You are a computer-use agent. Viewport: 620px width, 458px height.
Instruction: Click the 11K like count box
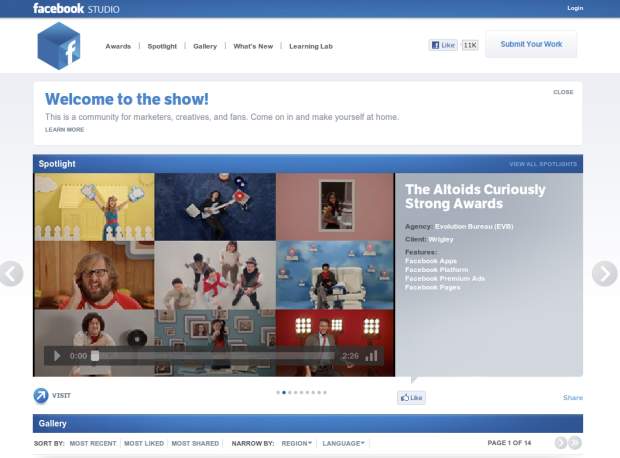click(470, 45)
